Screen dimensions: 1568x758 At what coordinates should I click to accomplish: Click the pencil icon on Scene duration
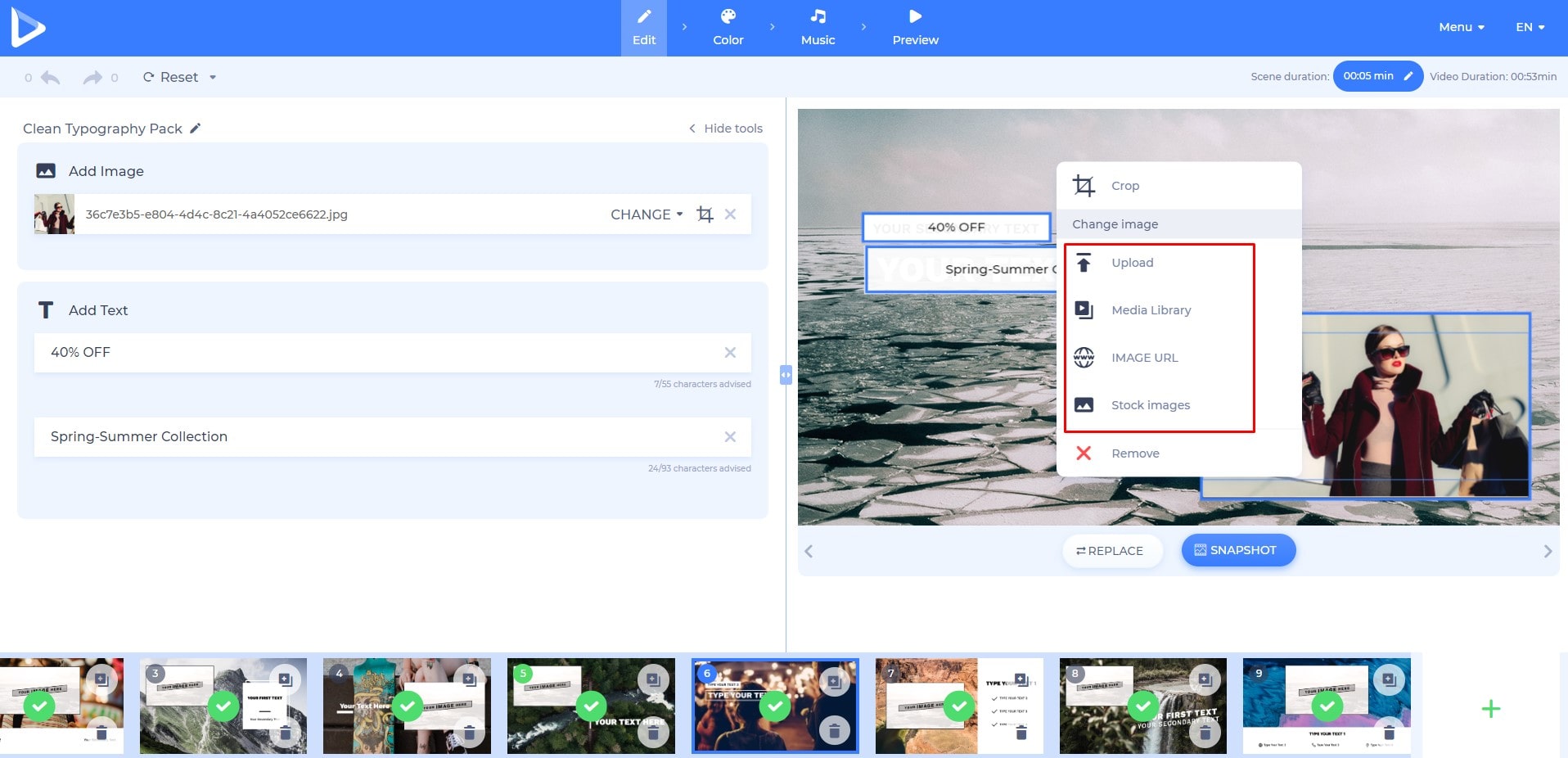(1408, 75)
